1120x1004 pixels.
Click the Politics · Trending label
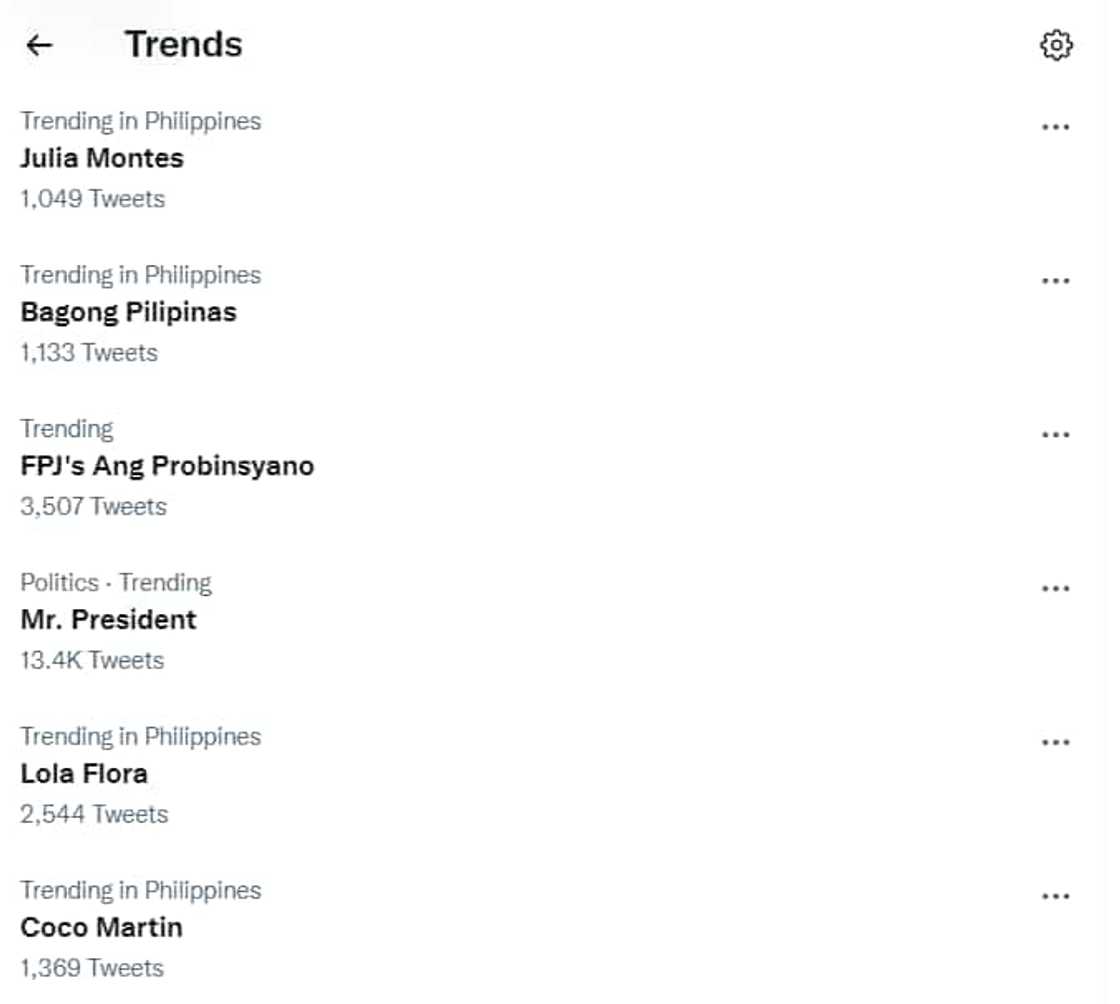point(116,582)
